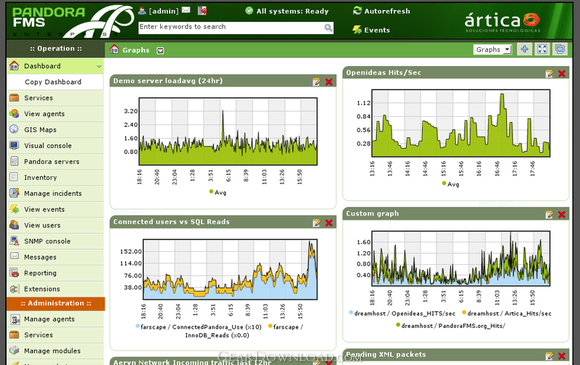This screenshot has height=365, width=580.
Task: Click the Extensions icon
Action: tap(14, 289)
